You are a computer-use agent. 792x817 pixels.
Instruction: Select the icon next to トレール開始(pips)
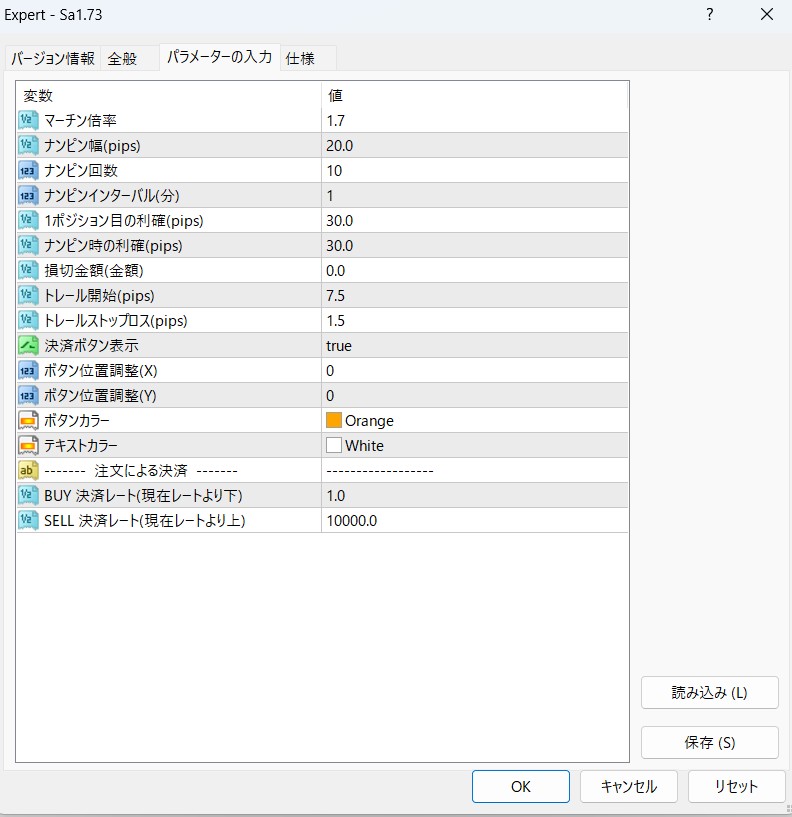coord(28,295)
